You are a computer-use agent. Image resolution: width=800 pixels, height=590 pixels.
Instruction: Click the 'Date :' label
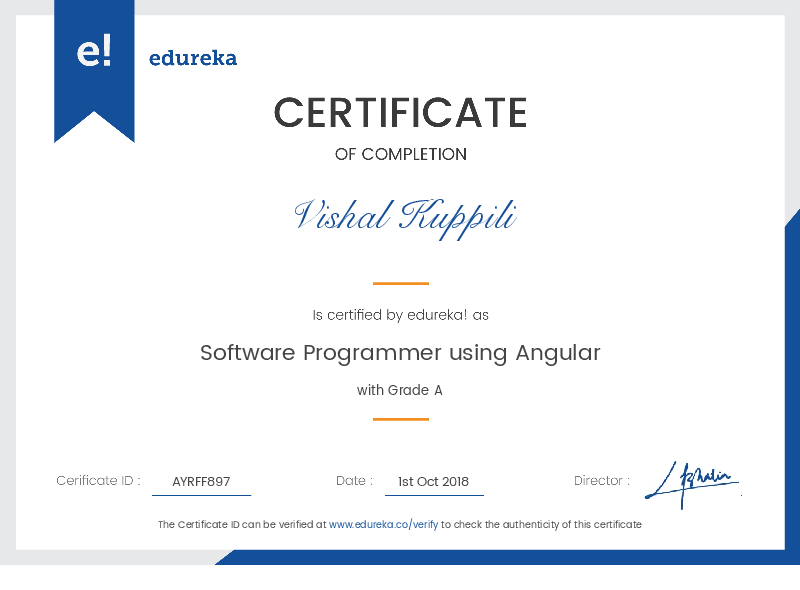354,481
